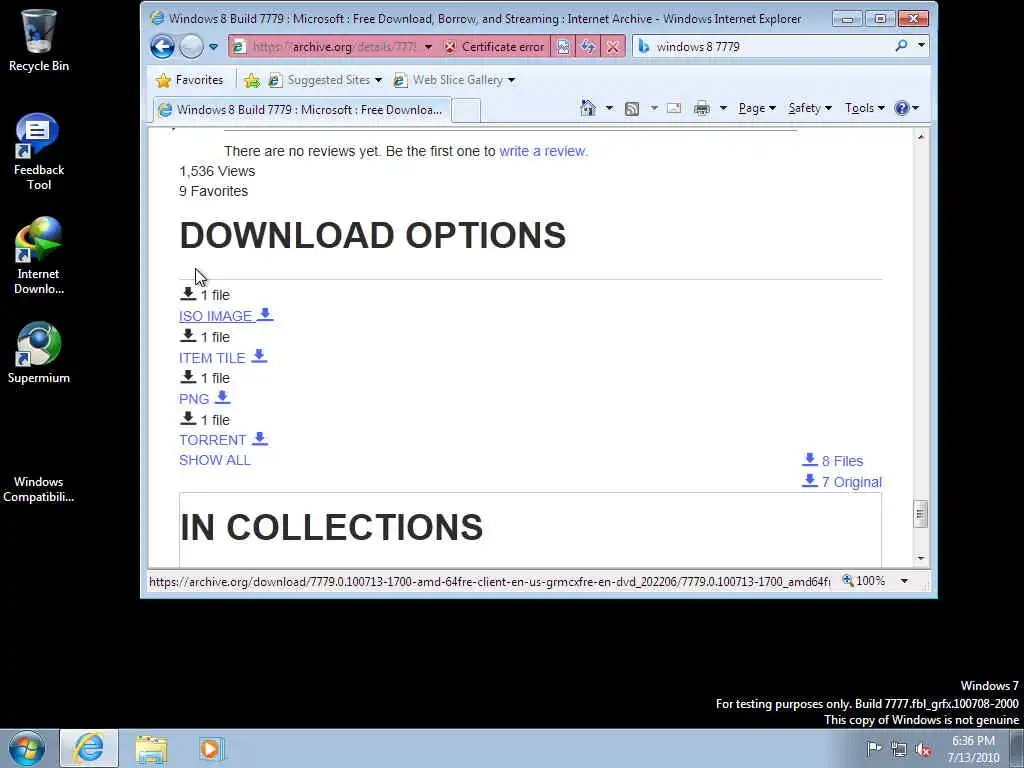The height and width of the screenshot is (768, 1024).
Task: Follow the 'write a review' link
Action: pyautogui.click(x=543, y=151)
